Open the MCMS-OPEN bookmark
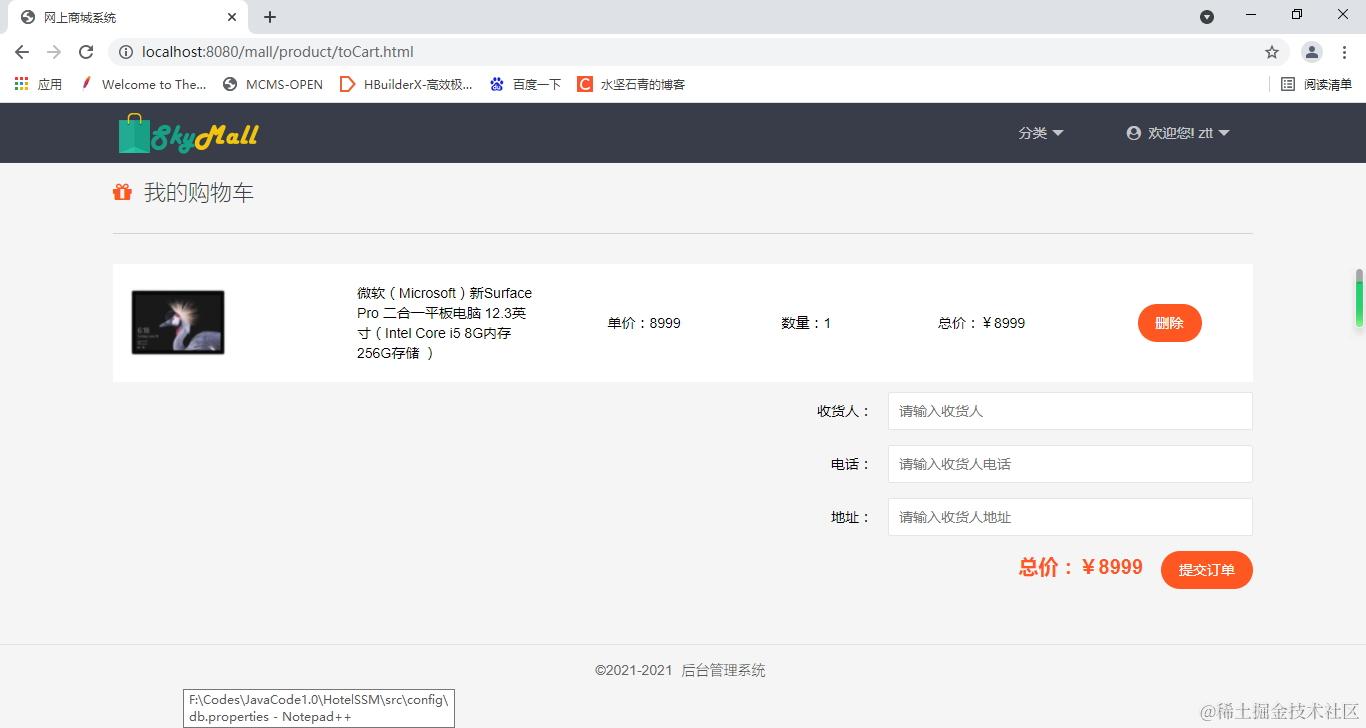This screenshot has height=728, width=1366. click(272, 84)
